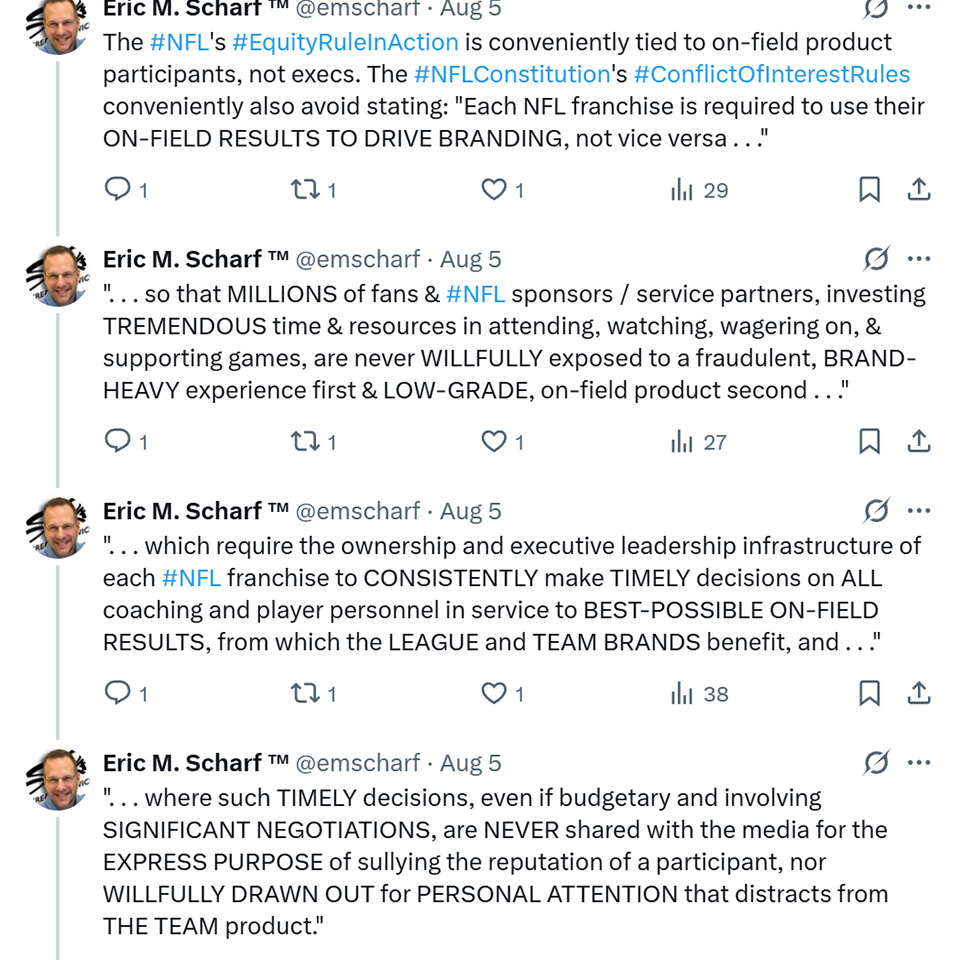The height and width of the screenshot is (960, 960).
Task: Open the #NFLConstitution hashtag link
Action: click(511, 74)
